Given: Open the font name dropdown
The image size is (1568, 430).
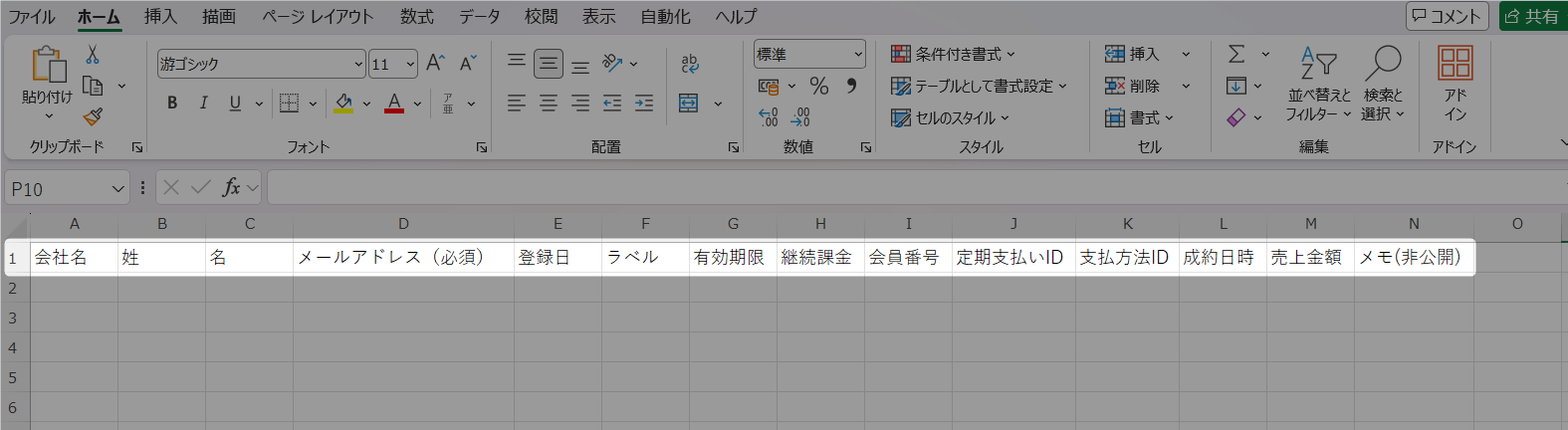Looking at the screenshot, I should pyautogui.click(x=358, y=64).
